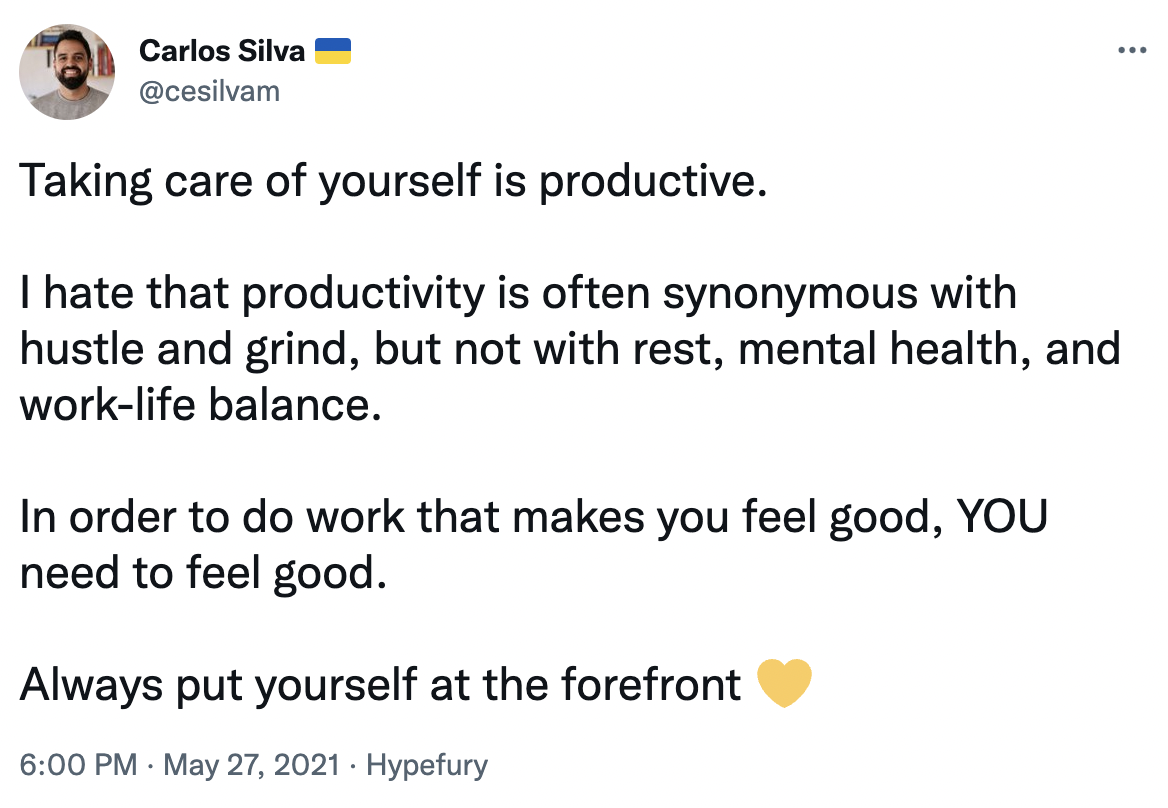Open the @cesilvam handle link
1168x808 pixels.
pyautogui.click(x=209, y=92)
